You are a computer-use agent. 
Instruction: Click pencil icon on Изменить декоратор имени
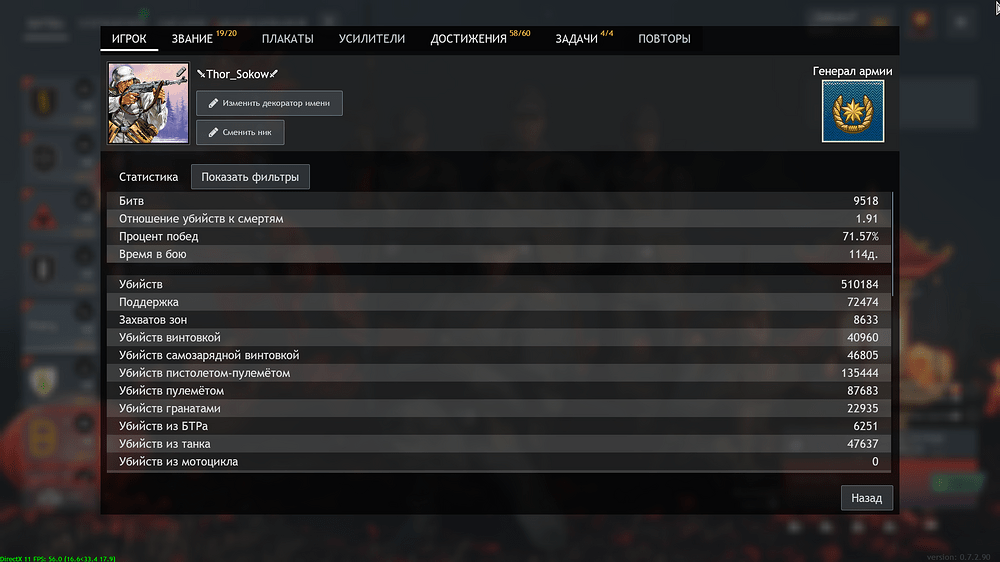(213, 103)
